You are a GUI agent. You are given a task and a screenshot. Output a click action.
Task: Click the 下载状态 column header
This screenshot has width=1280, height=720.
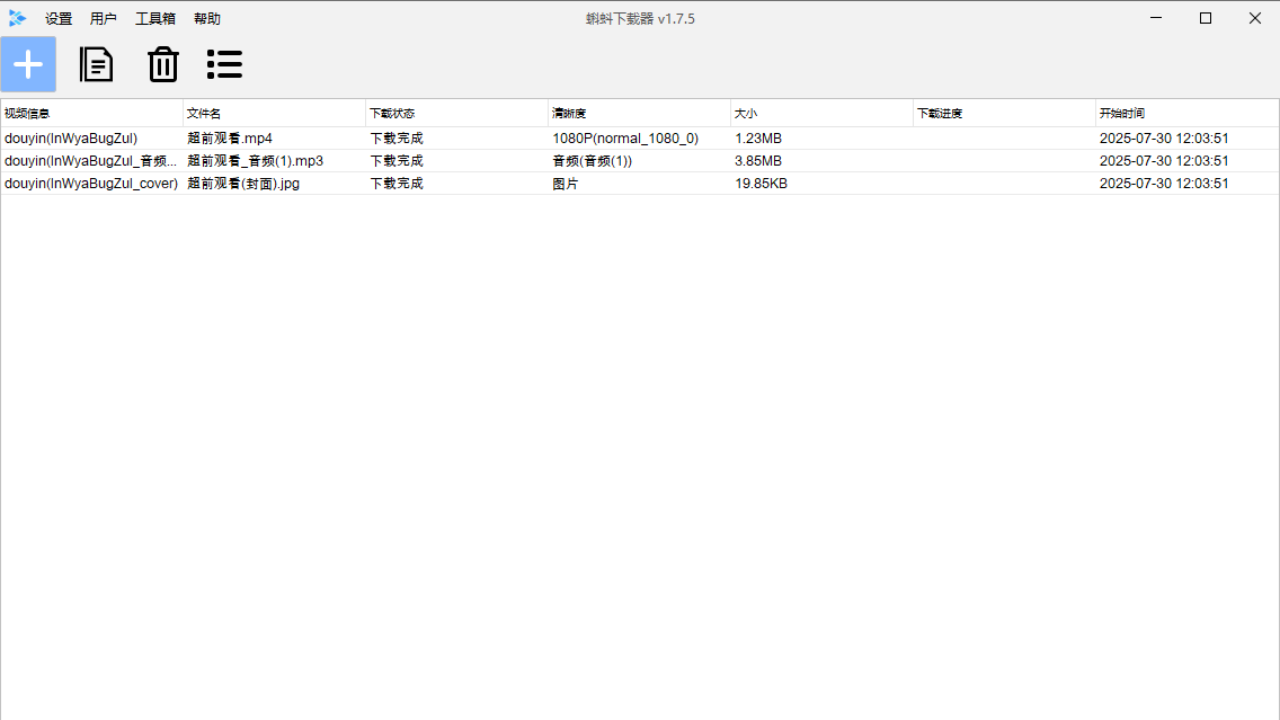[456, 113]
